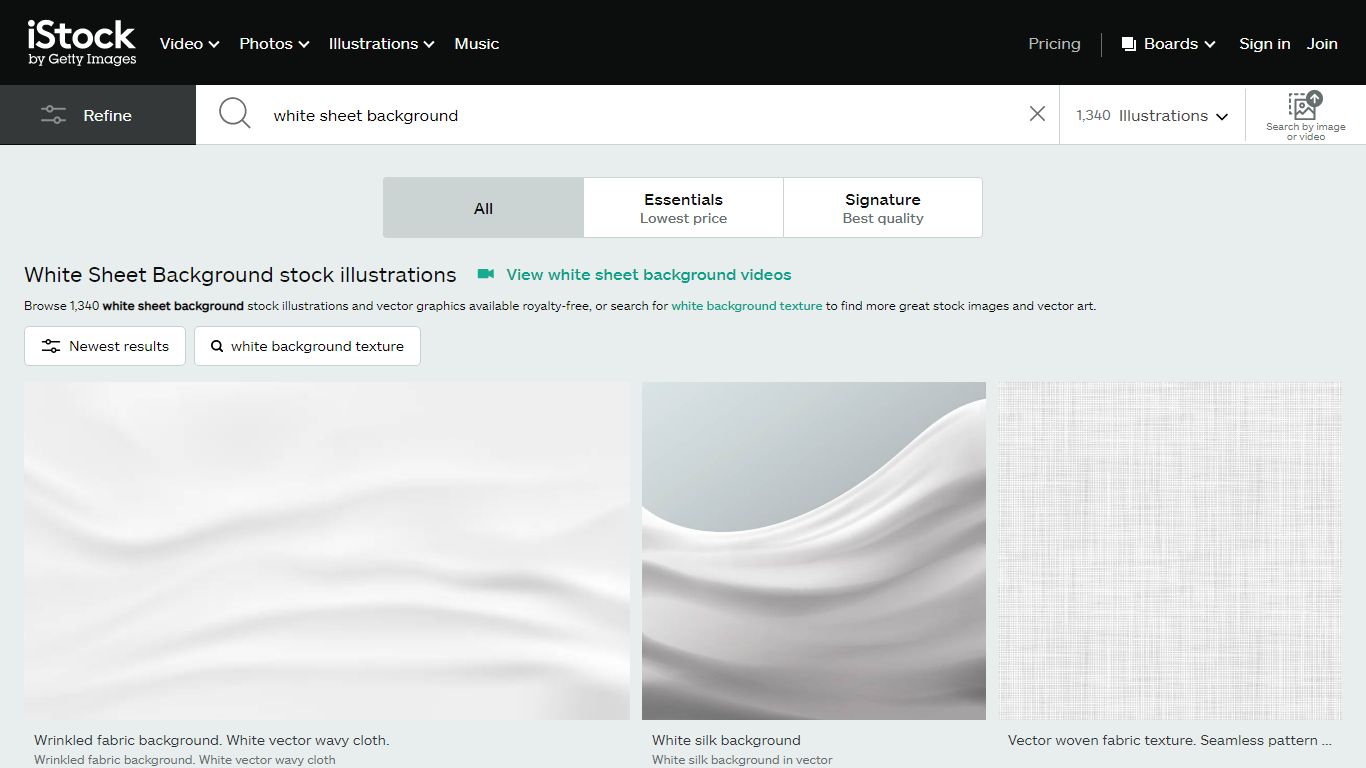Click into the search field text
Viewport: 1366px width, 768px height.
click(x=365, y=115)
